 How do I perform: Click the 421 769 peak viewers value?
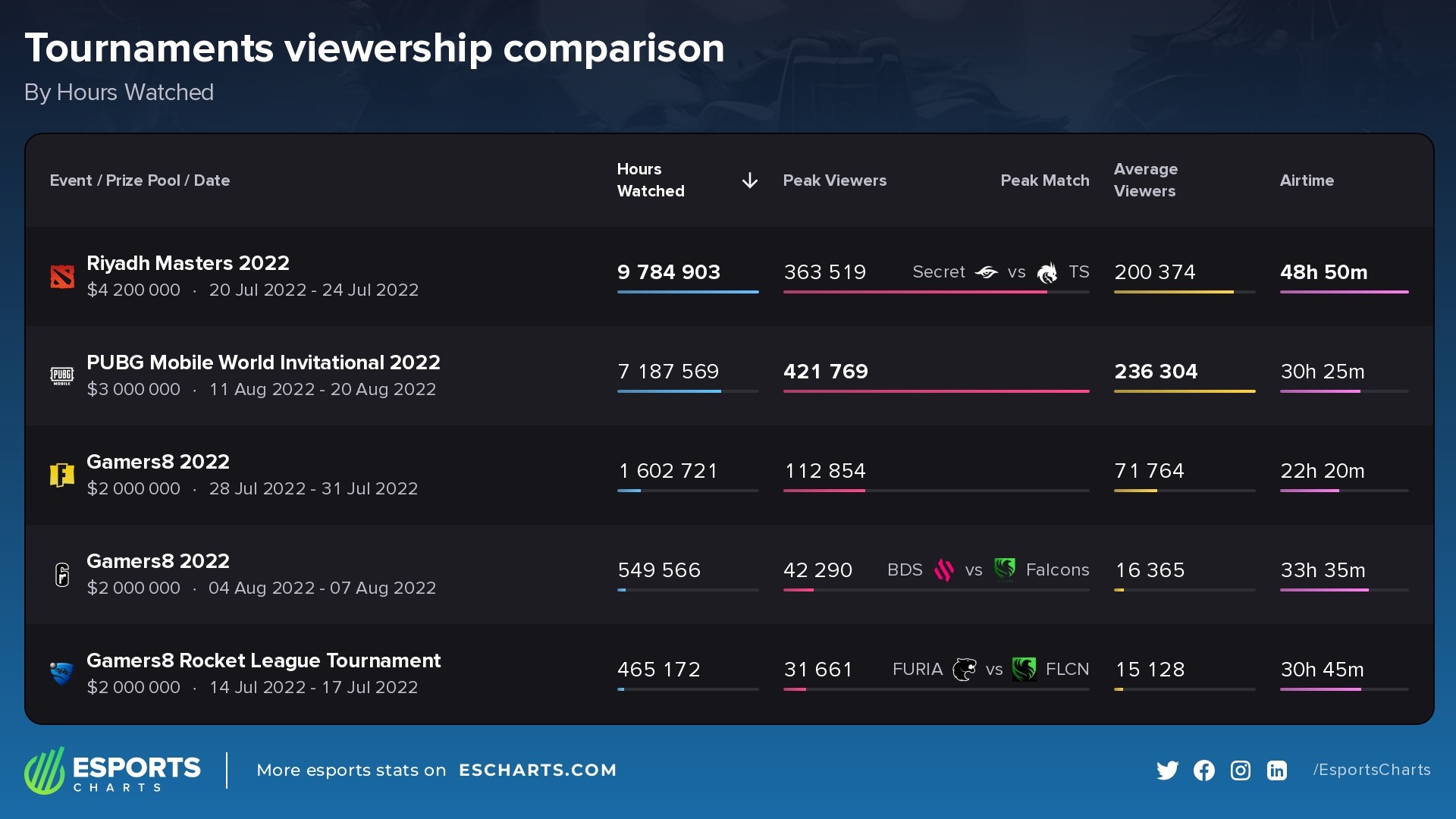826,372
